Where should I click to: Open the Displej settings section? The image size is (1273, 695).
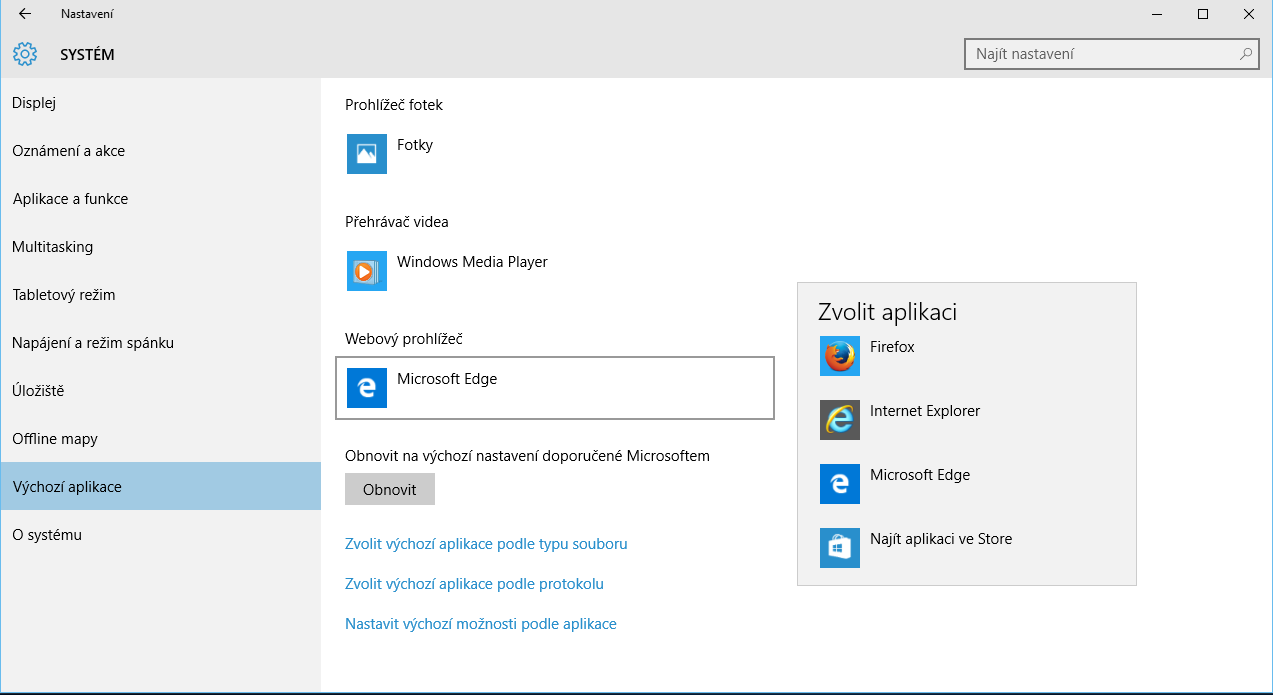coord(34,103)
